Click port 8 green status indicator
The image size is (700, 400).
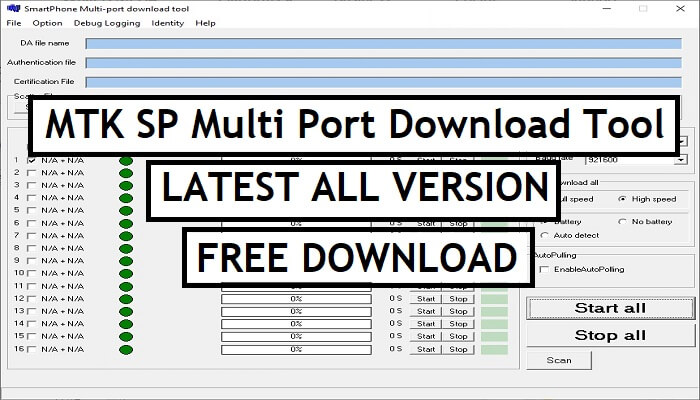tap(126, 249)
